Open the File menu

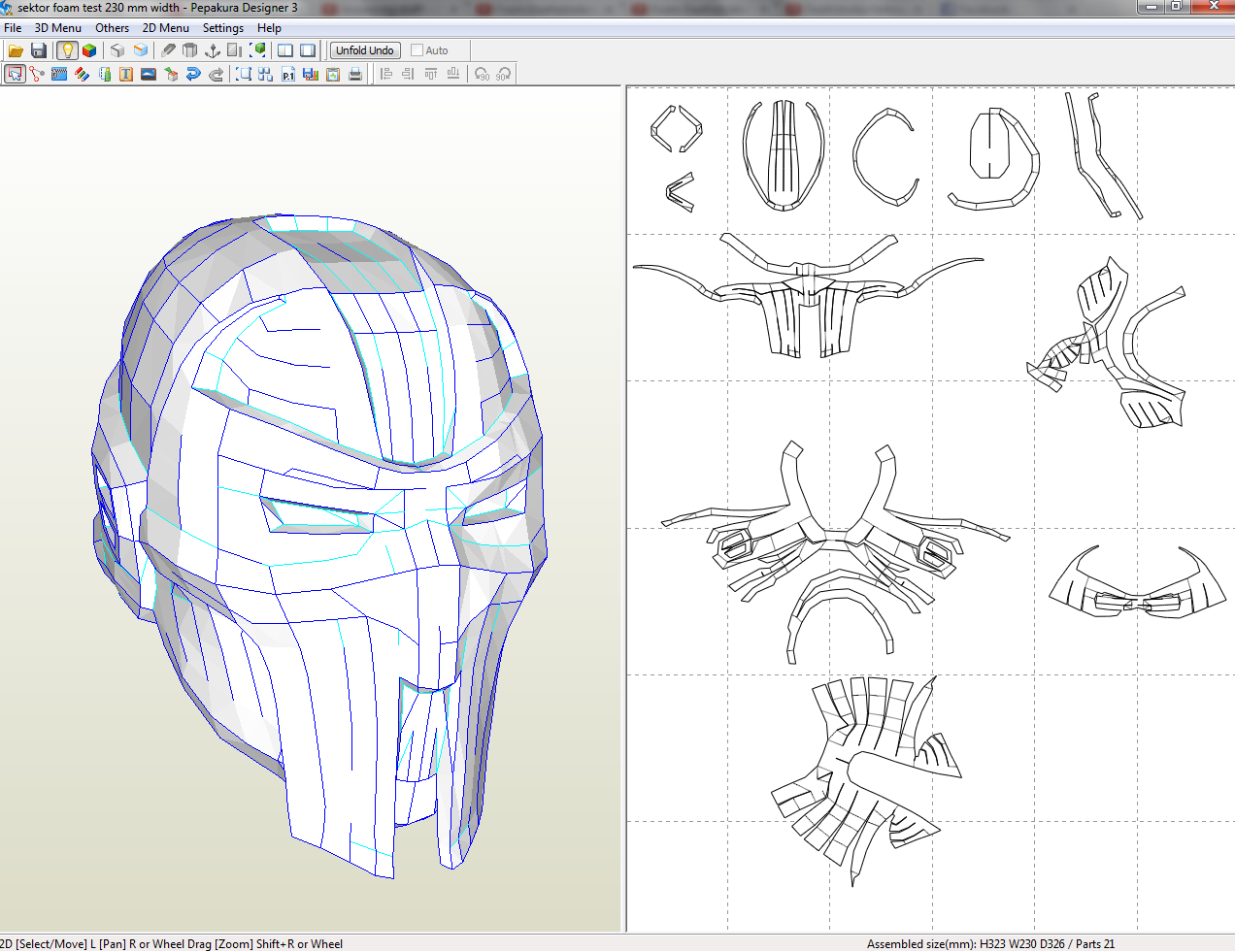(13, 28)
